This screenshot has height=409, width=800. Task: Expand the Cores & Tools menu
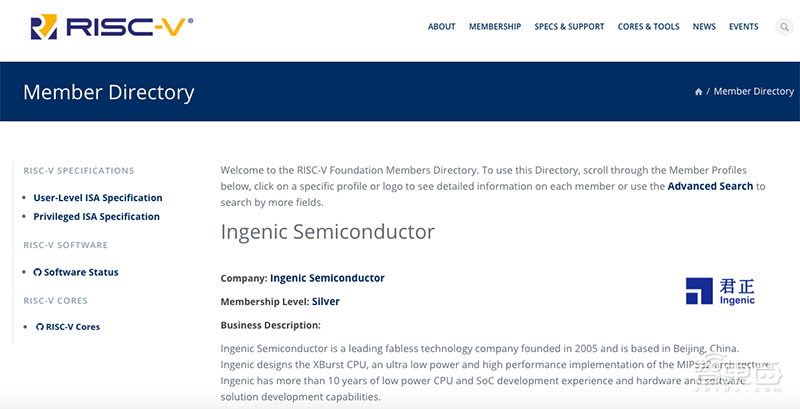648,27
